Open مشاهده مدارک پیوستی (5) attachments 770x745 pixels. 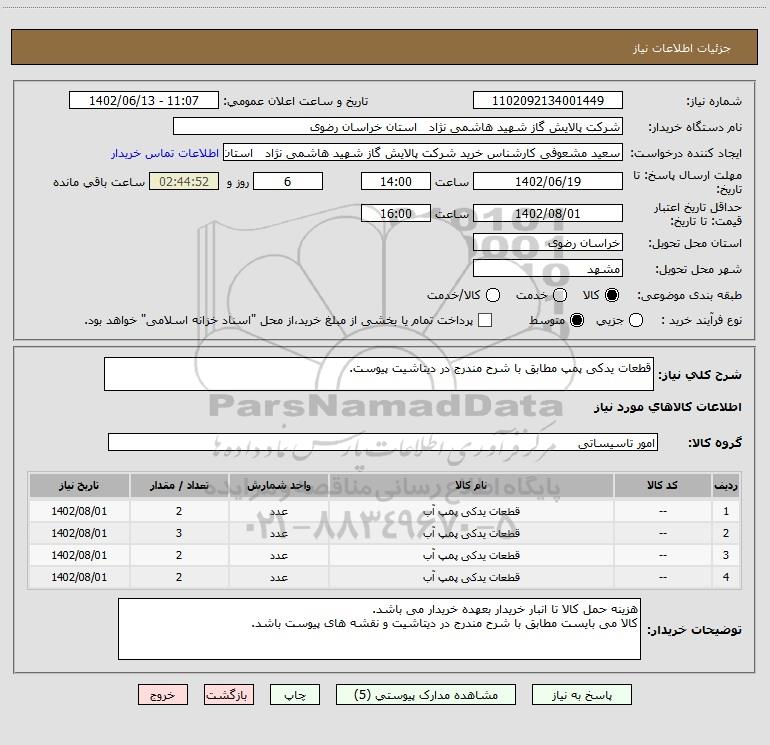coord(426,695)
